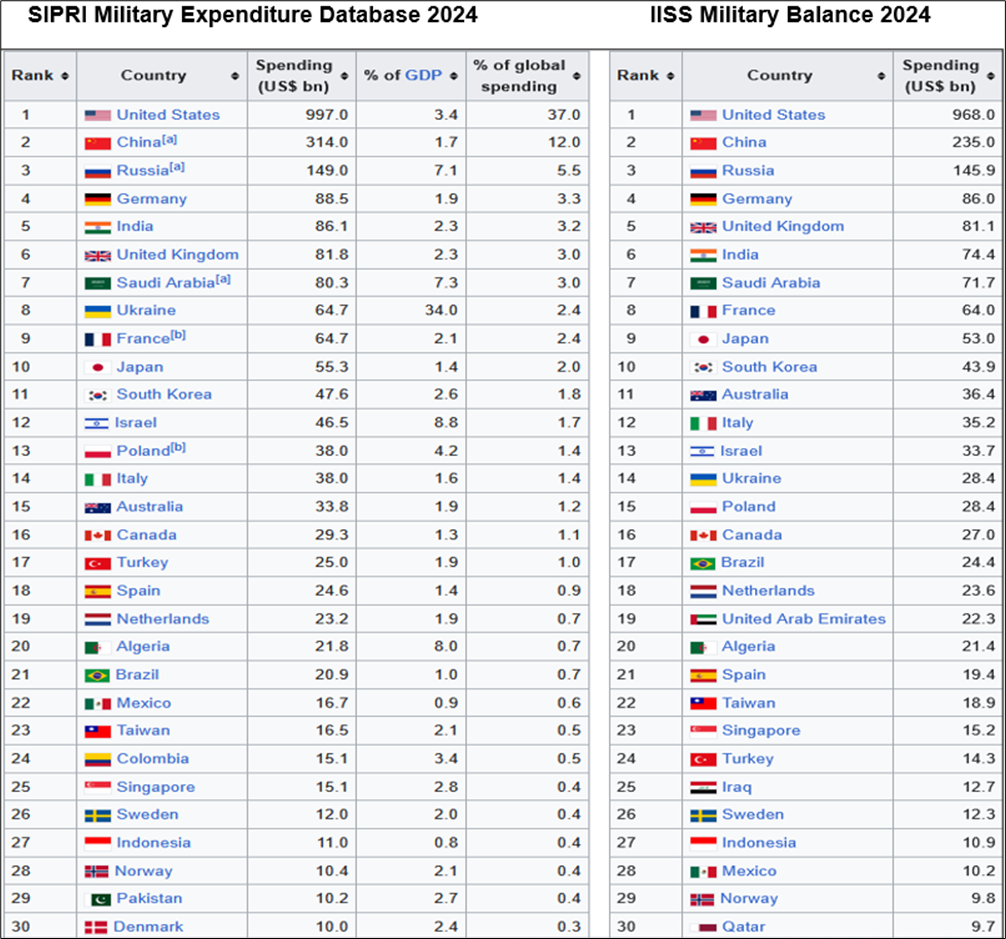This screenshot has width=1006, height=939.
Task: Select the 997.0 spending cell
Action: point(302,115)
